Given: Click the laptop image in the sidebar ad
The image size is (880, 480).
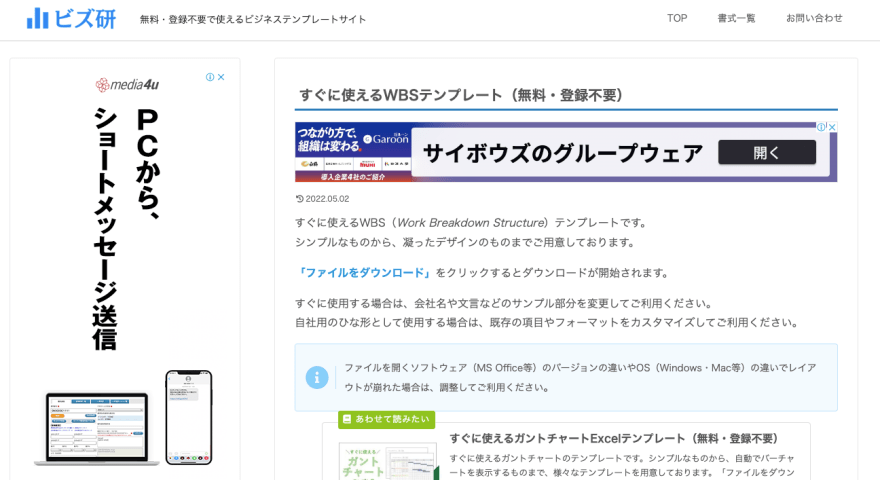Looking at the screenshot, I should pos(97,429).
